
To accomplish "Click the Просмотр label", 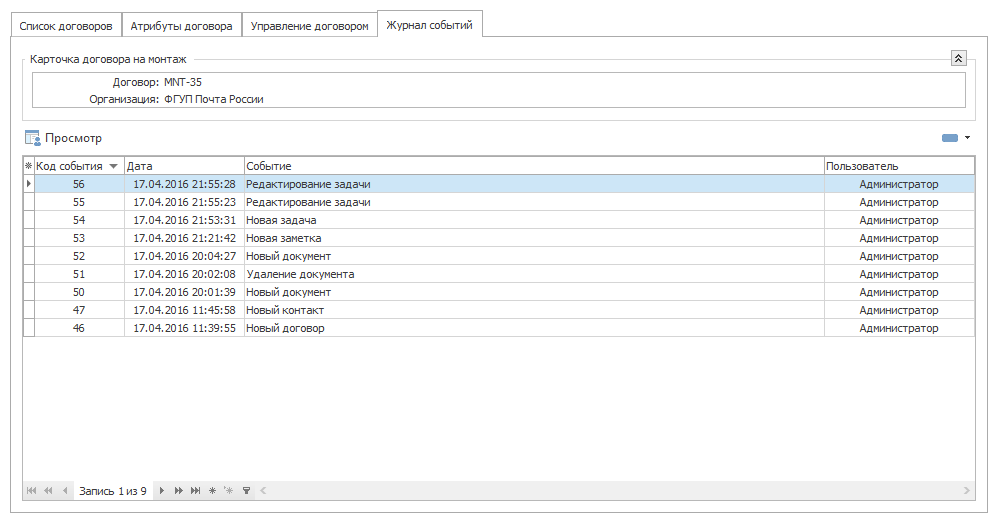I will point(73,138).
